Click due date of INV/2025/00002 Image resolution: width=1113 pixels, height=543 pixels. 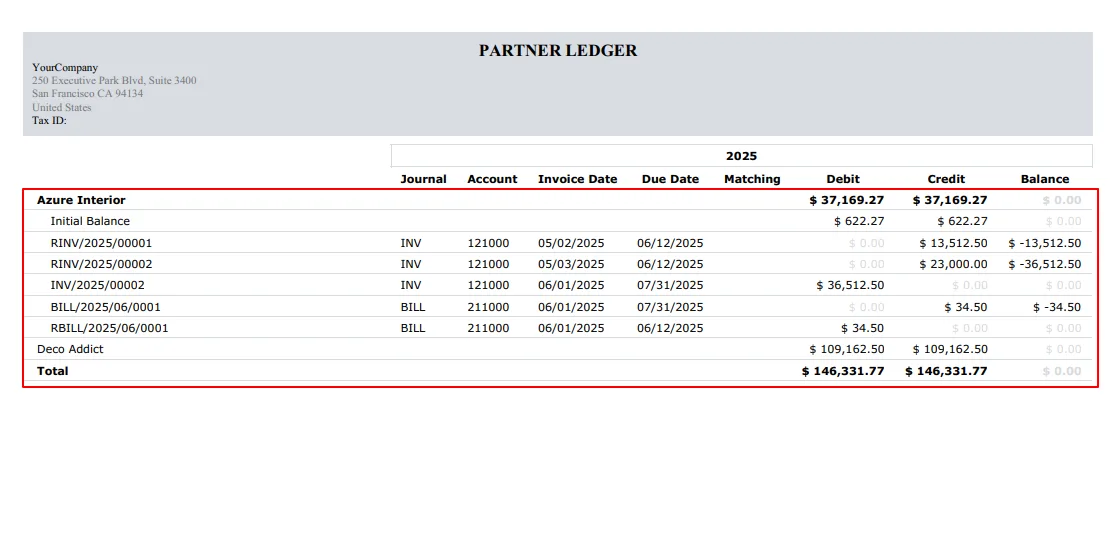[670, 285]
